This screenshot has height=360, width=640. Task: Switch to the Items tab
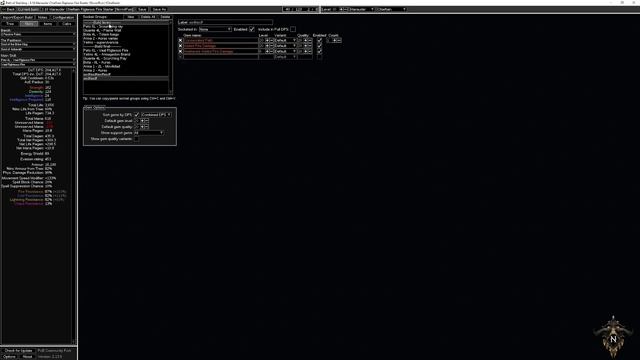pos(48,24)
